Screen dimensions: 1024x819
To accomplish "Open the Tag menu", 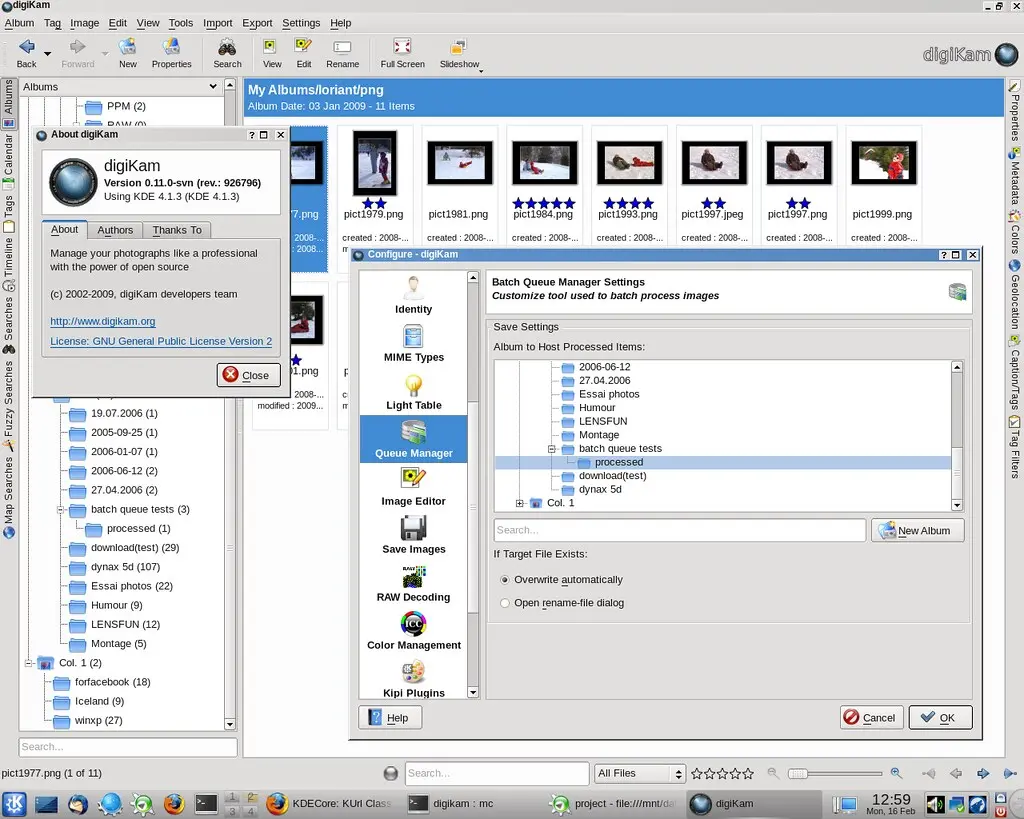I will coord(52,23).
